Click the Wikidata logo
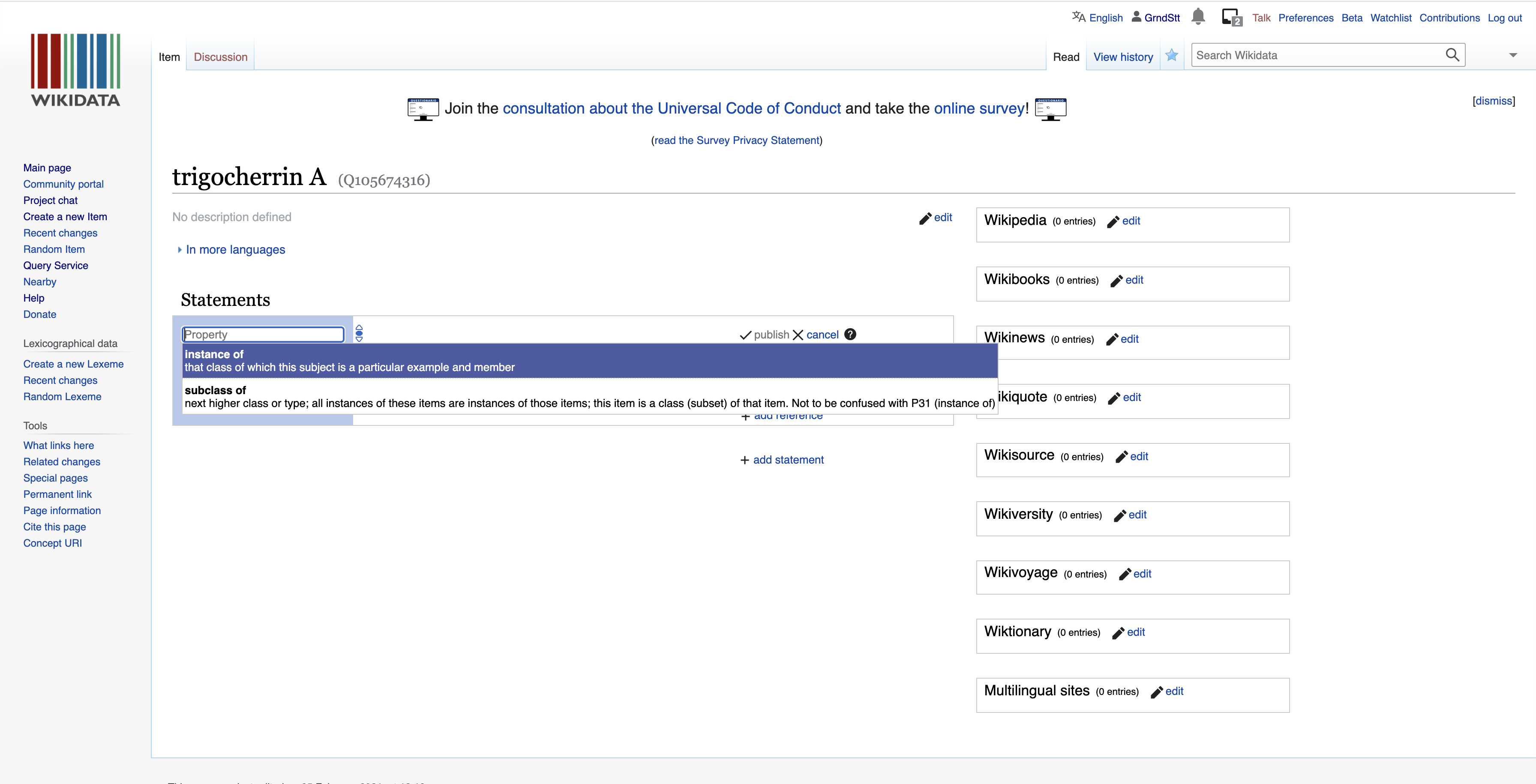1536x784 pixels. tap(76, 70)
